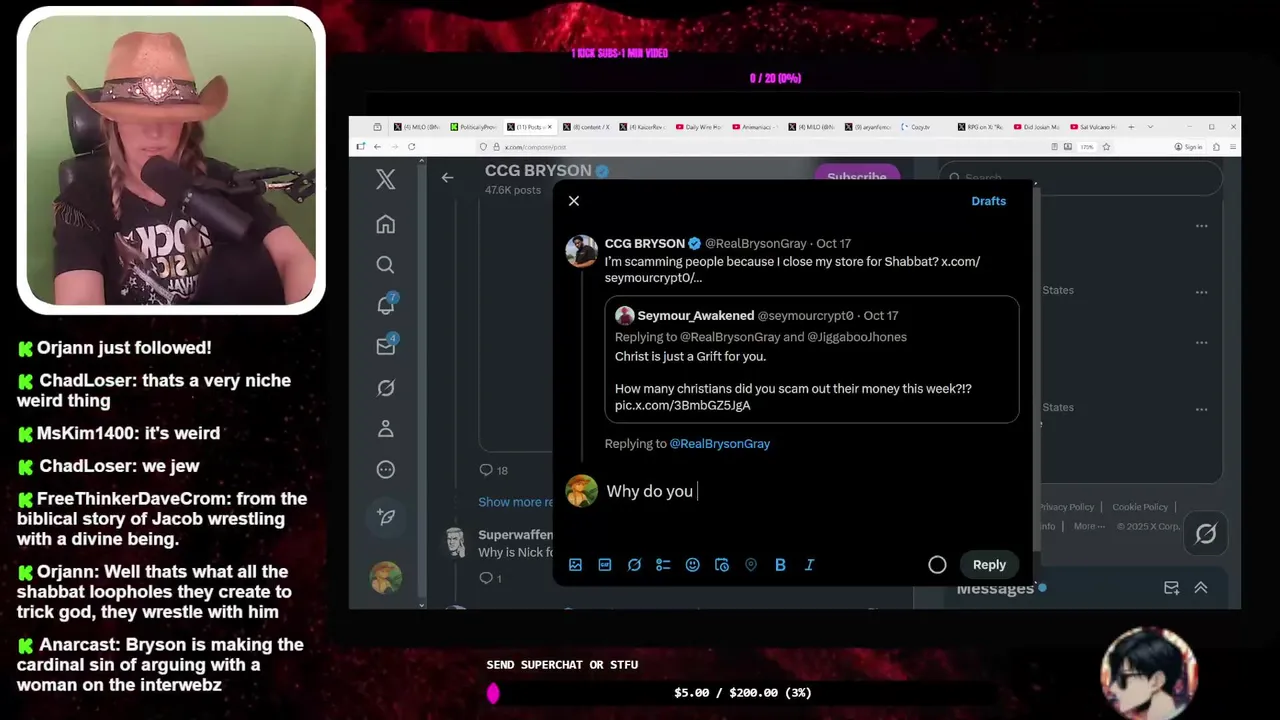
Task: Click the sidebar Post compose button
Action: pyautogui.click(x=386, y=517)
